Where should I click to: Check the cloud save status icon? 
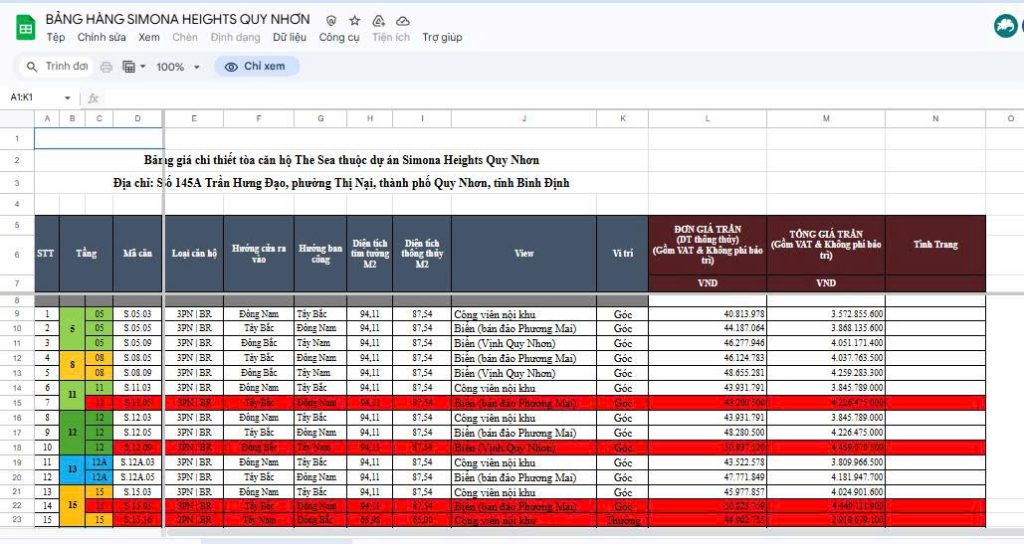[402, 20]
